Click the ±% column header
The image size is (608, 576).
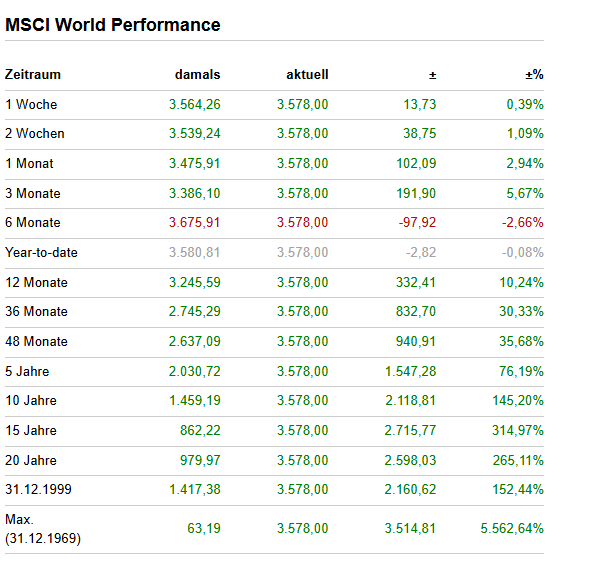pos(534,75)
